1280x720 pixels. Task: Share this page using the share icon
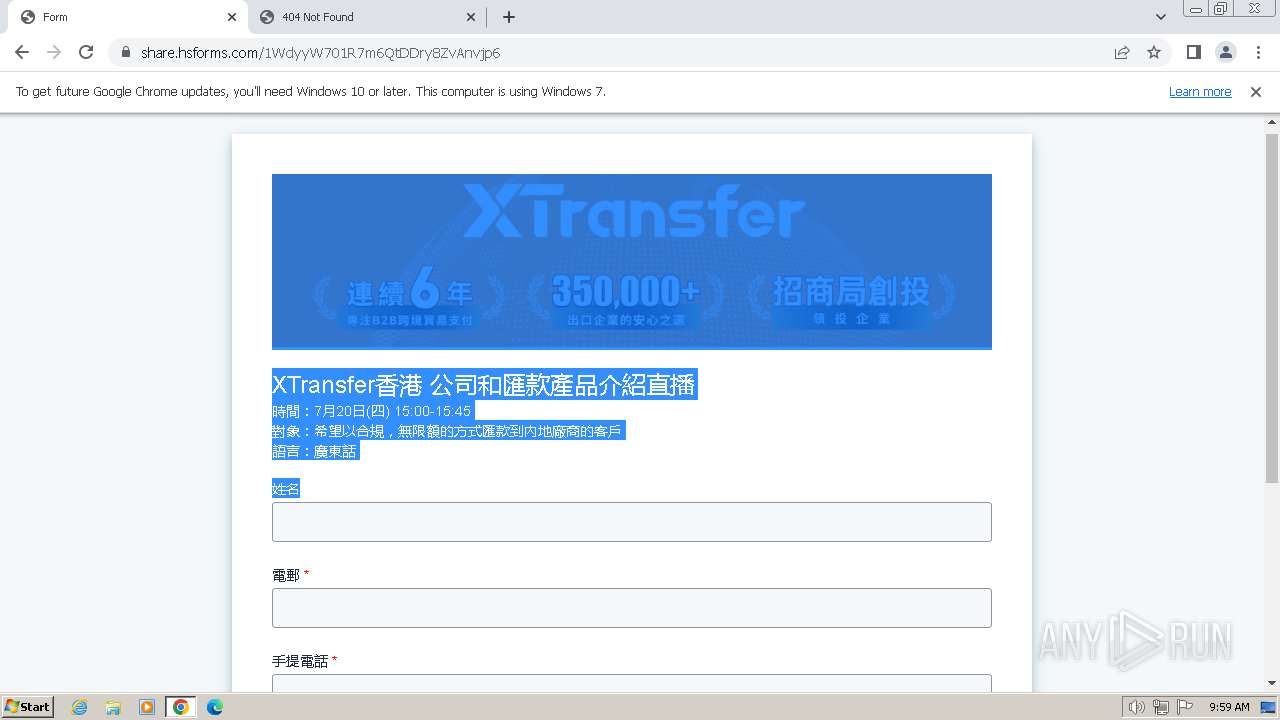1122,53
